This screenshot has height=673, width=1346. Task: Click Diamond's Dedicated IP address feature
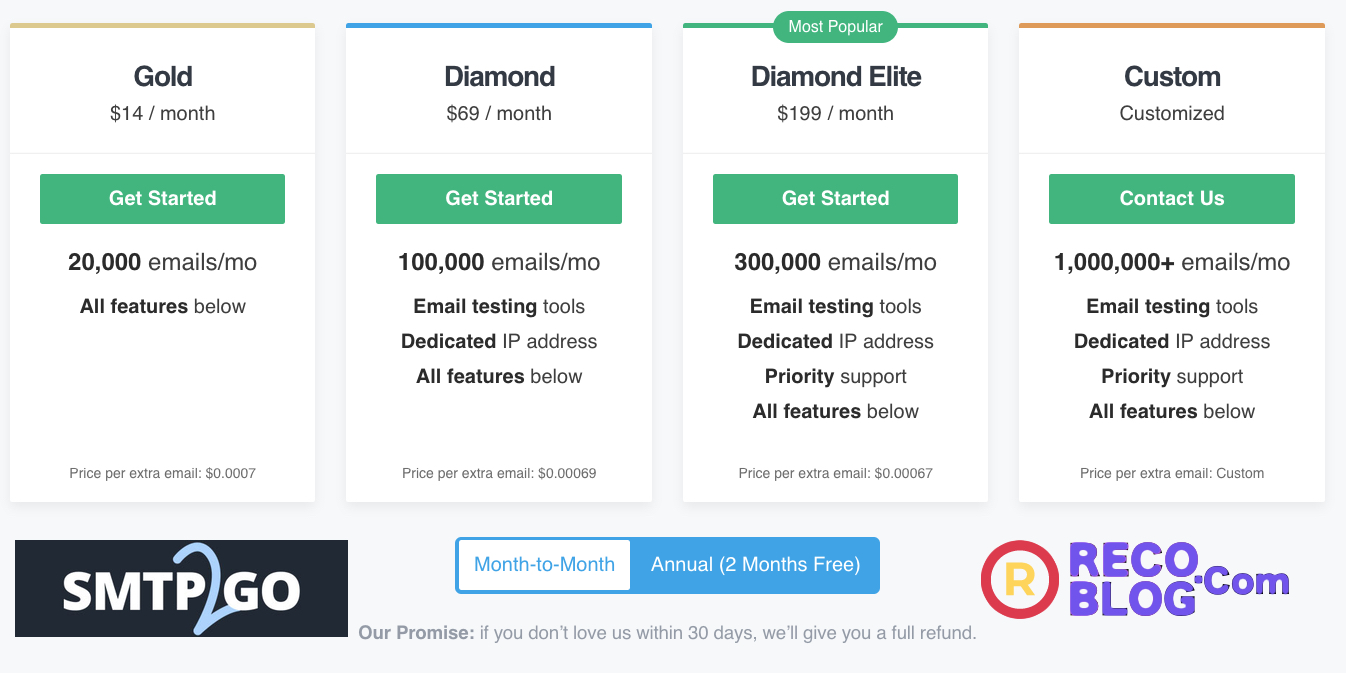[499, 342]
